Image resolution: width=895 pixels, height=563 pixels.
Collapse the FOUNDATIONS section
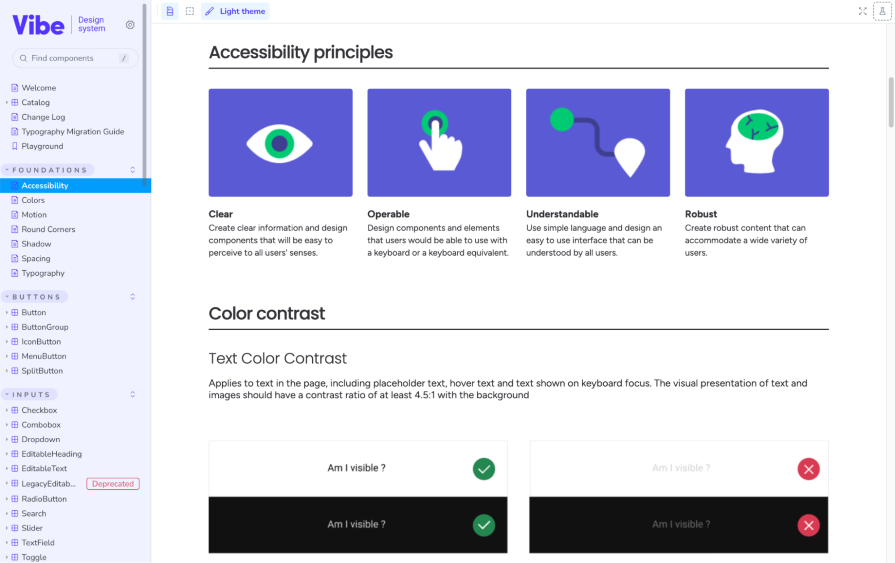[x=50, y=170]
